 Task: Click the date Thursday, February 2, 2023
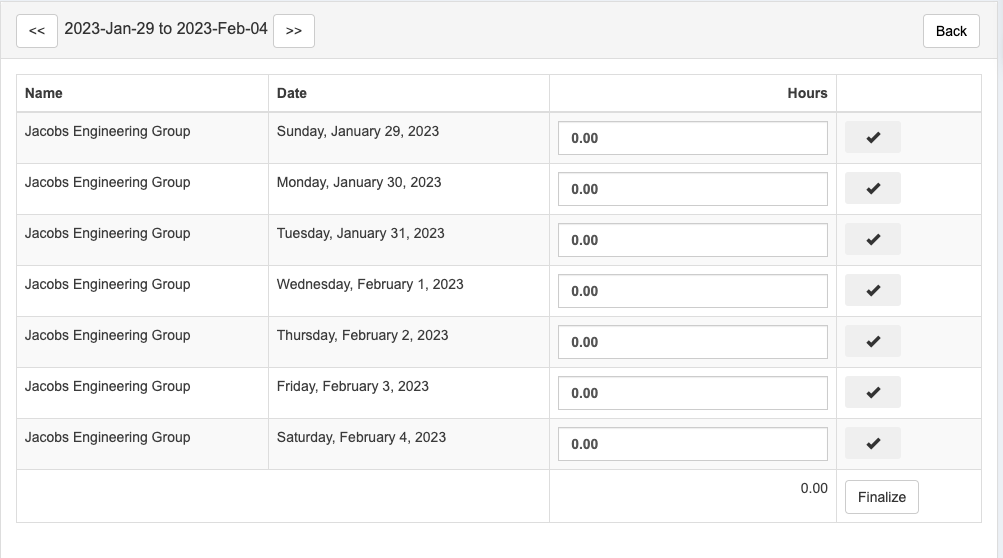coord(362,335)
